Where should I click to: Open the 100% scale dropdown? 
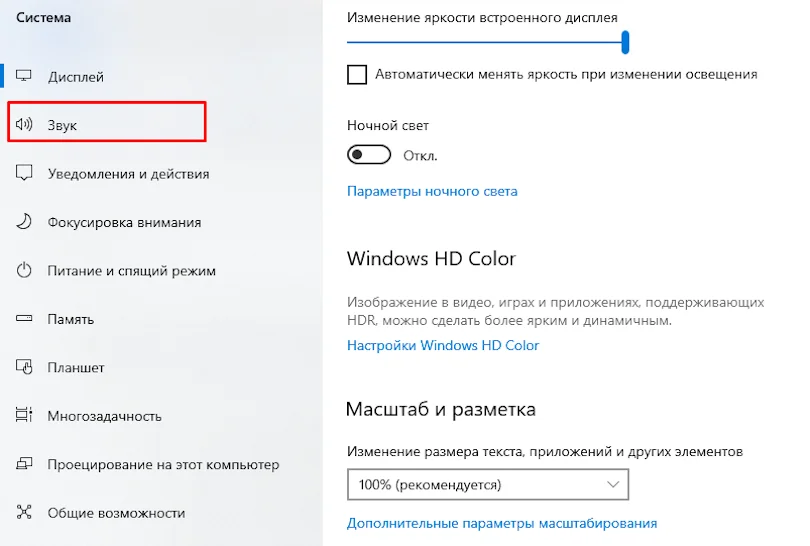coord(488,485)
